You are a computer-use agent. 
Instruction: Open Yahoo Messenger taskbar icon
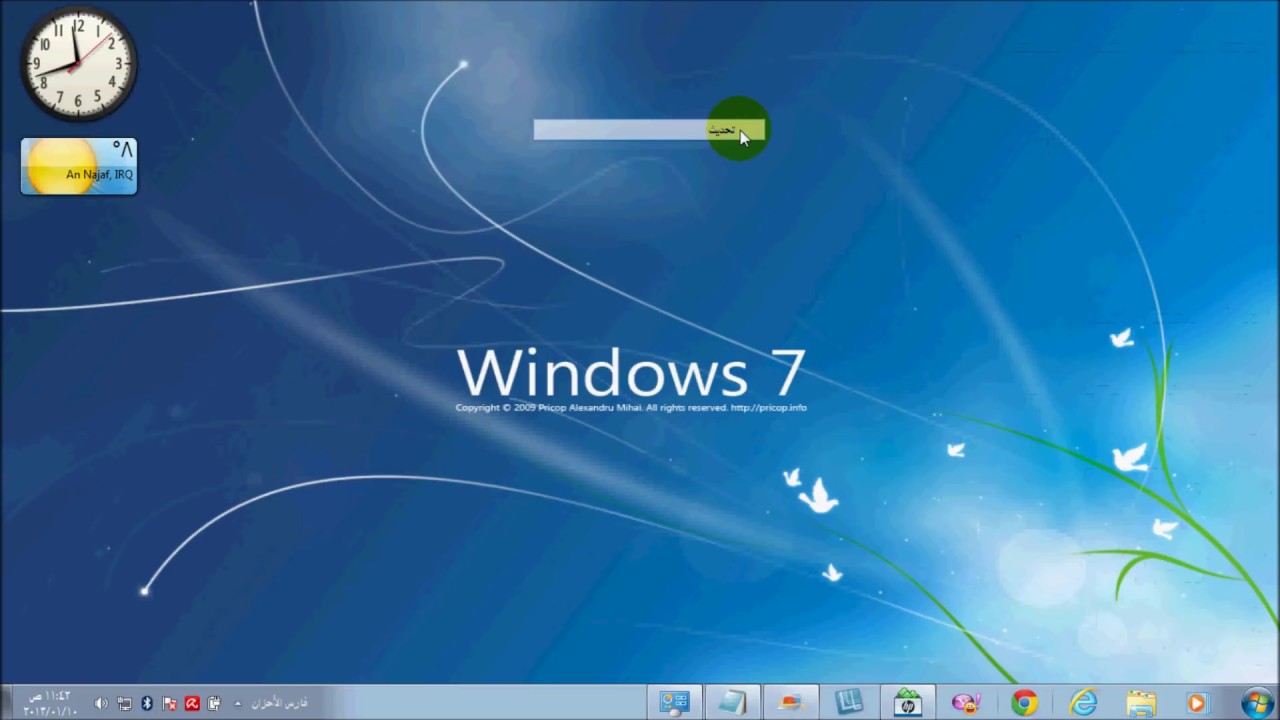pos(966,703)
